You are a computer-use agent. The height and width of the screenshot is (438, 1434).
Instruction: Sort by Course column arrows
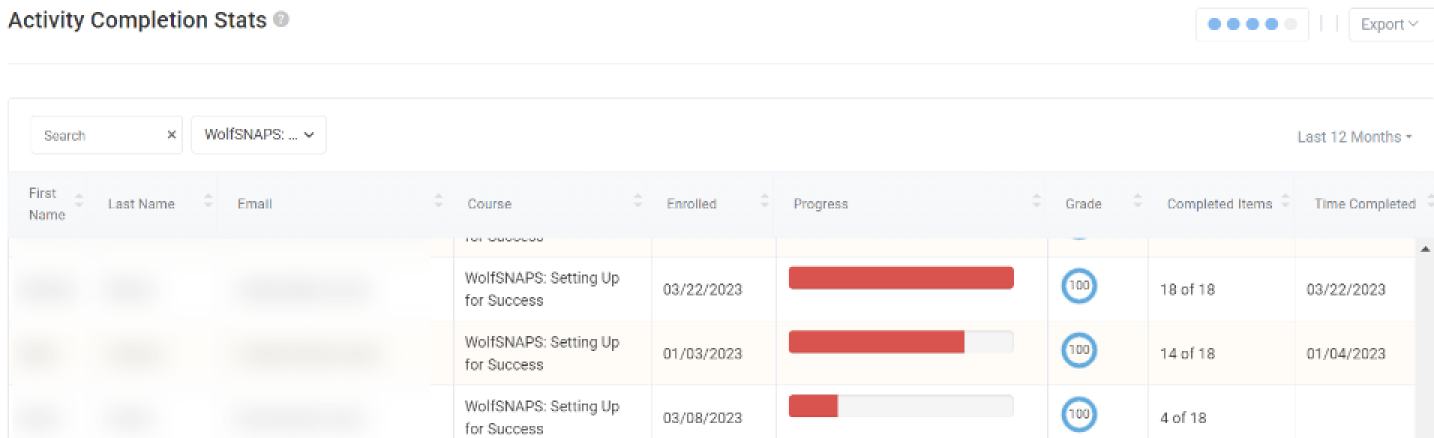[x=638, y=203]
